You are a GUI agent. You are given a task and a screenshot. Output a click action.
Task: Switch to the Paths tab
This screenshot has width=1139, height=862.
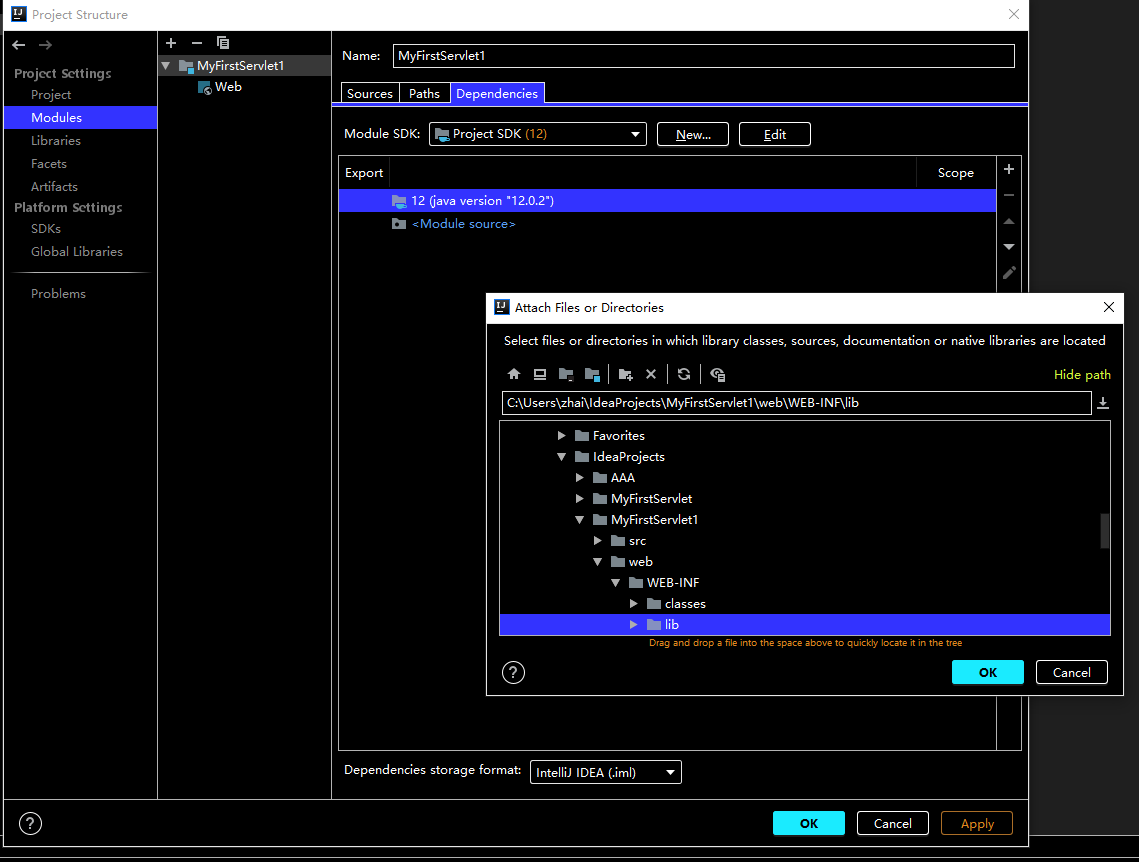[424, 94]
